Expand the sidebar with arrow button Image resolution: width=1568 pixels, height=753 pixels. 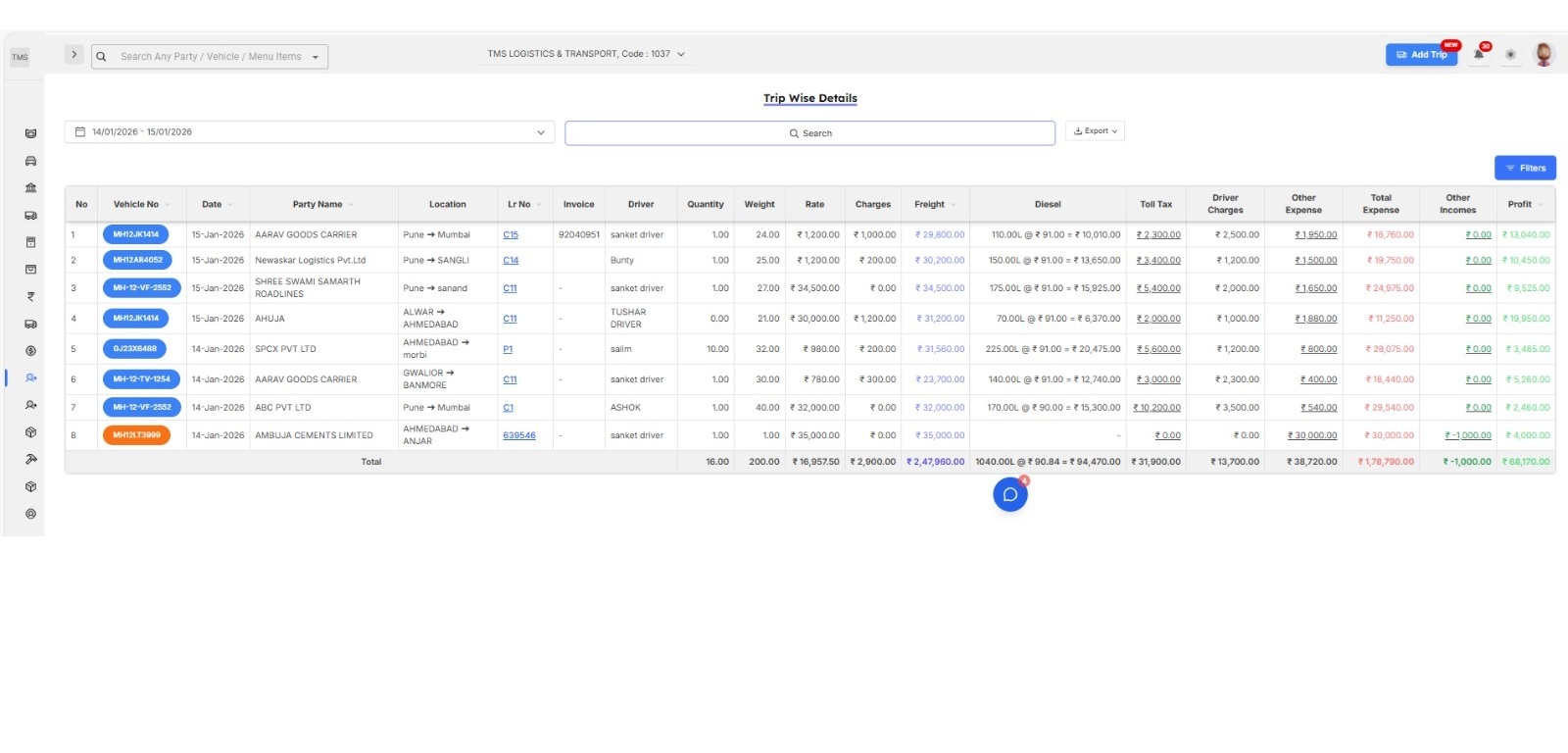pyautogui.click(x=73, y=55)
